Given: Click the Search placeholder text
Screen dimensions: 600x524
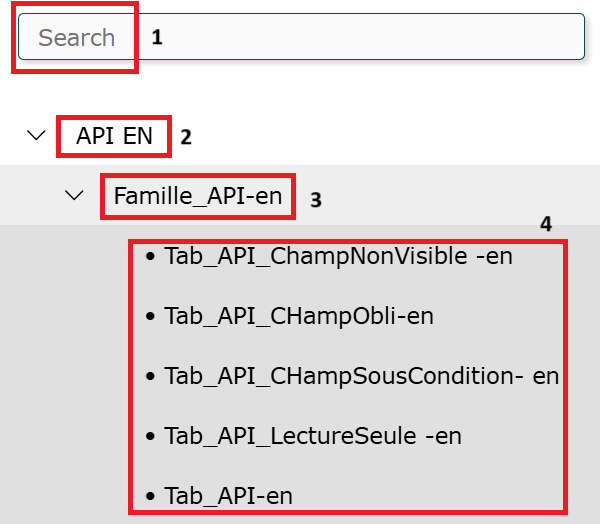Looking at the screenshot, I should [x=77, y=38].
